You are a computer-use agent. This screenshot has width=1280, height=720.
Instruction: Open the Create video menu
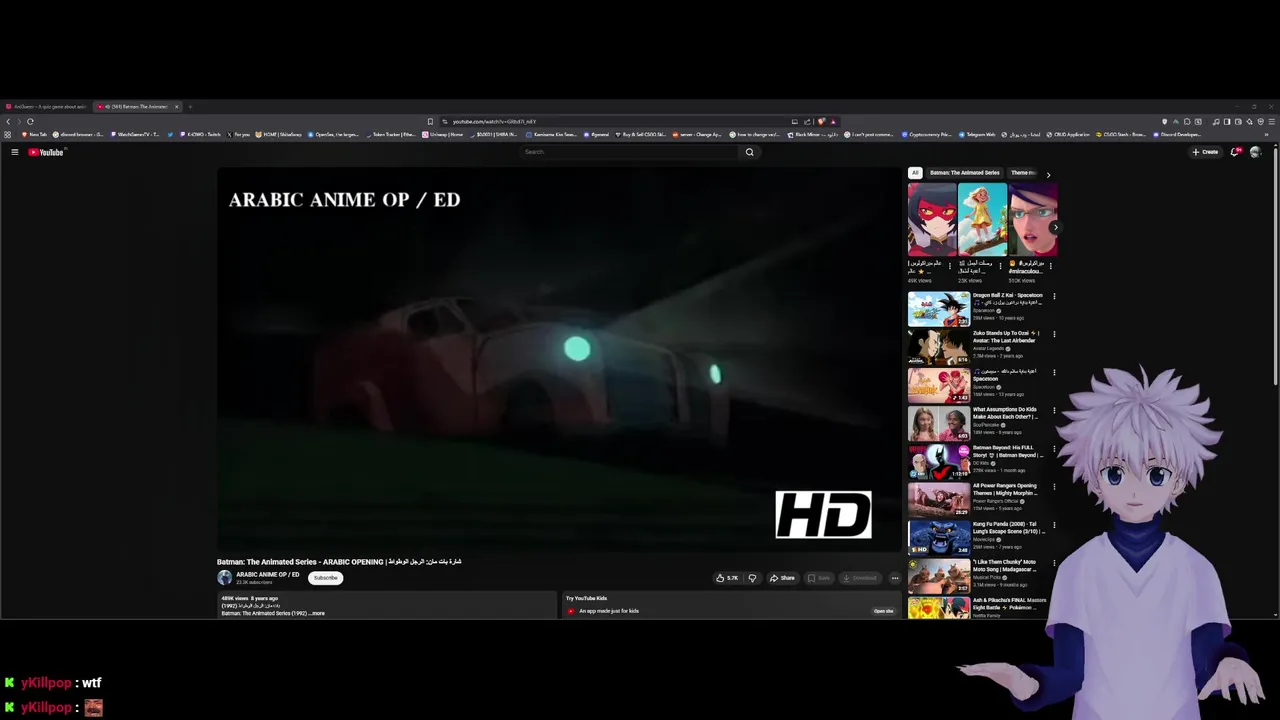1205,152
